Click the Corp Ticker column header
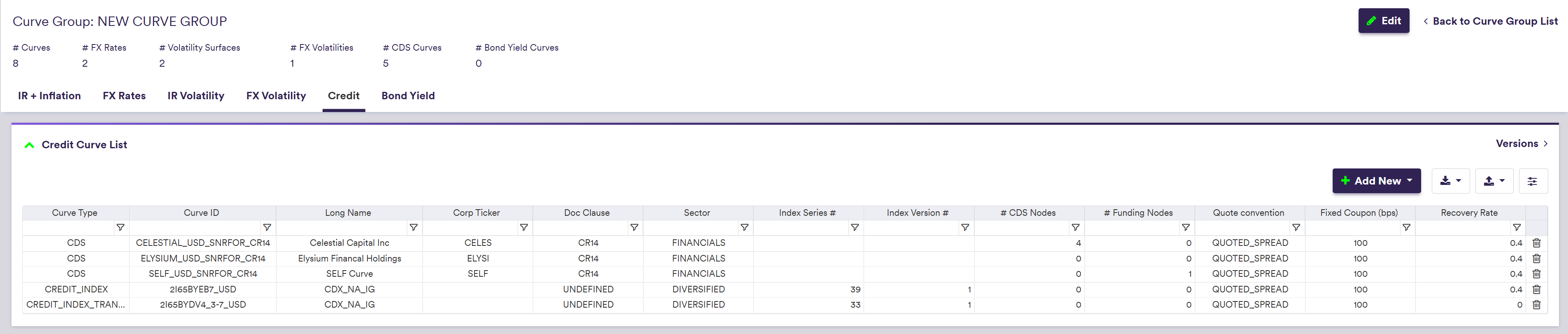This screenshot has width=1568, height=334. tap(476, 213)
